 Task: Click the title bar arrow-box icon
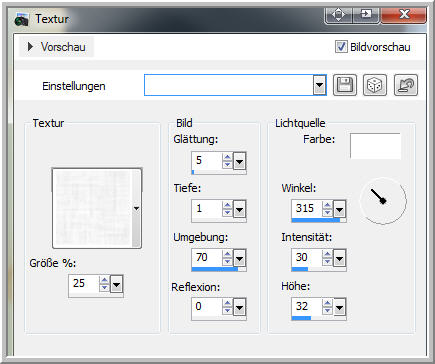point(366,15)
